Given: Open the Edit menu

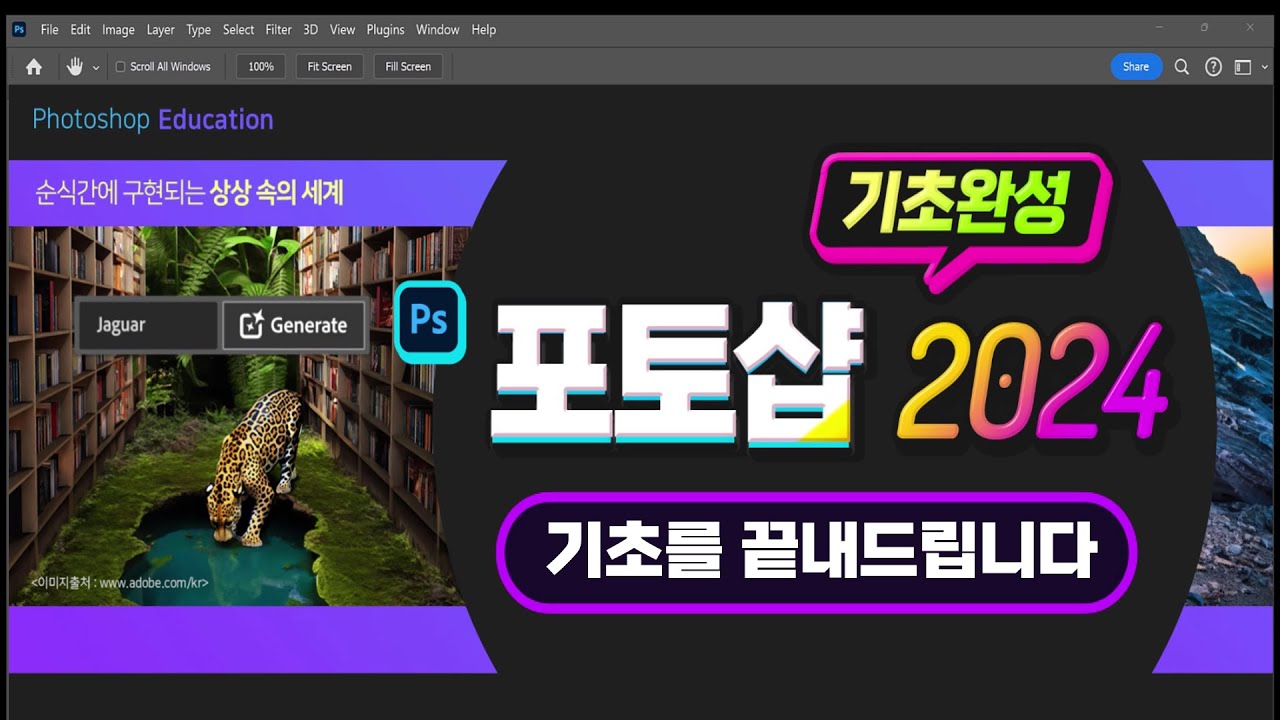Looking at the screenshot, I should 80,30.
